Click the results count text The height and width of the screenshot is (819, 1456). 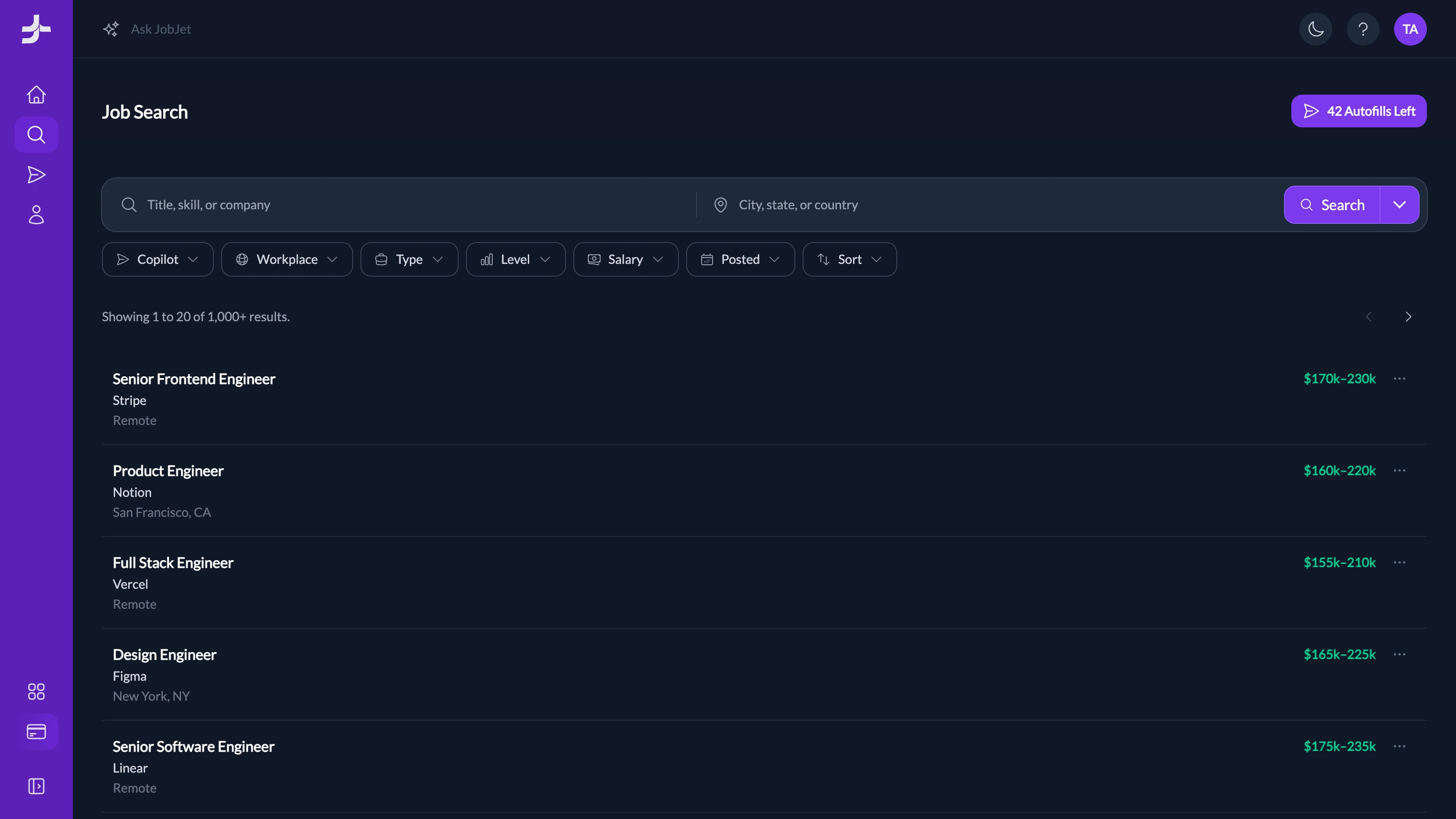tap(196, 317)
